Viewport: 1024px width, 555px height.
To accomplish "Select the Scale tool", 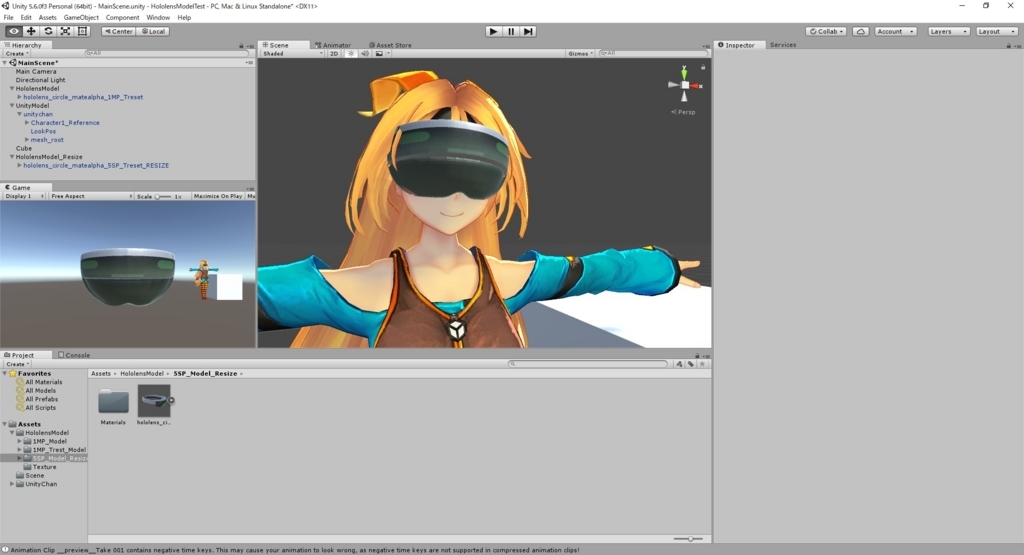I will [x=65, y=31].
